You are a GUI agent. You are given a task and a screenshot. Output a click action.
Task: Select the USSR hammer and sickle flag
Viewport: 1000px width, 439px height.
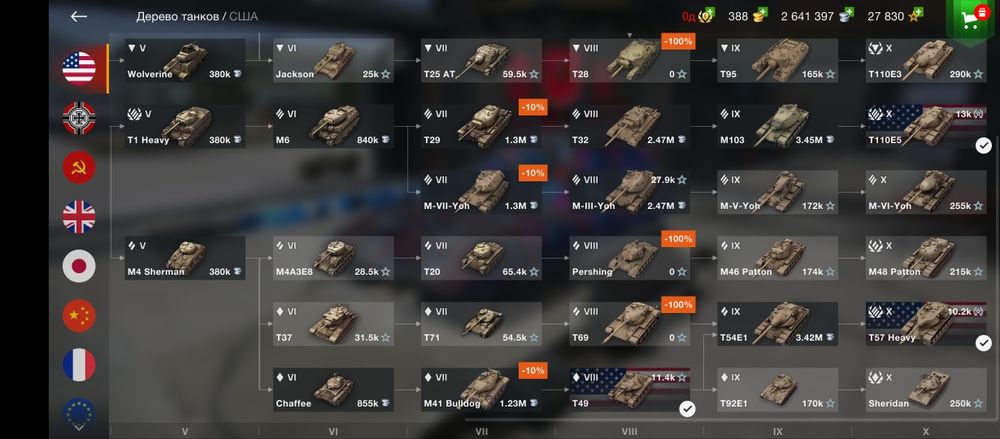(79, 168)
